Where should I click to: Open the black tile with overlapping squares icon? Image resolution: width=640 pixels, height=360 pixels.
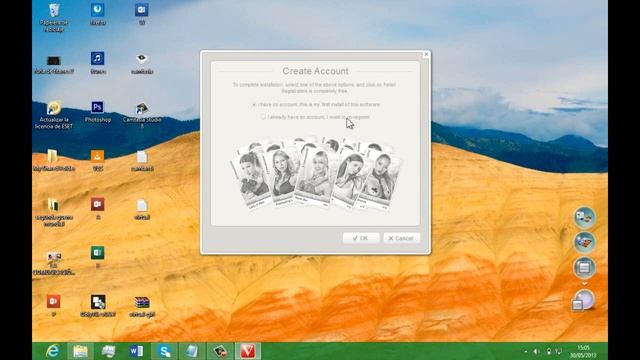[98, 305]
